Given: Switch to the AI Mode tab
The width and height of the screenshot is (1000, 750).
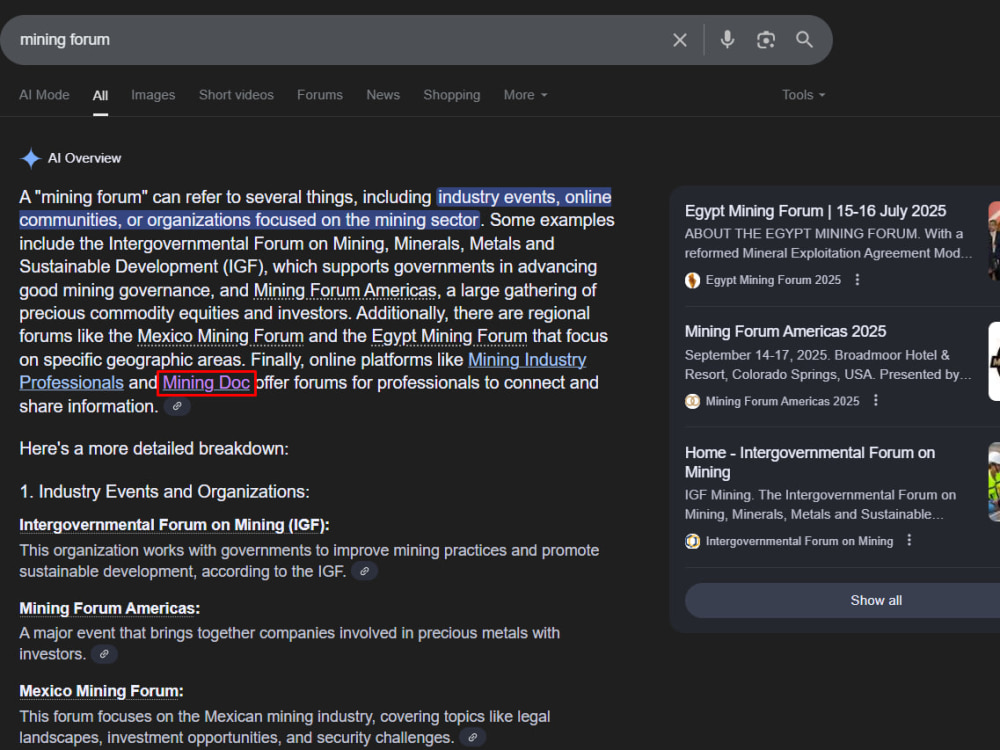Looking at the screenshot, I should click(x=44, y=95).
